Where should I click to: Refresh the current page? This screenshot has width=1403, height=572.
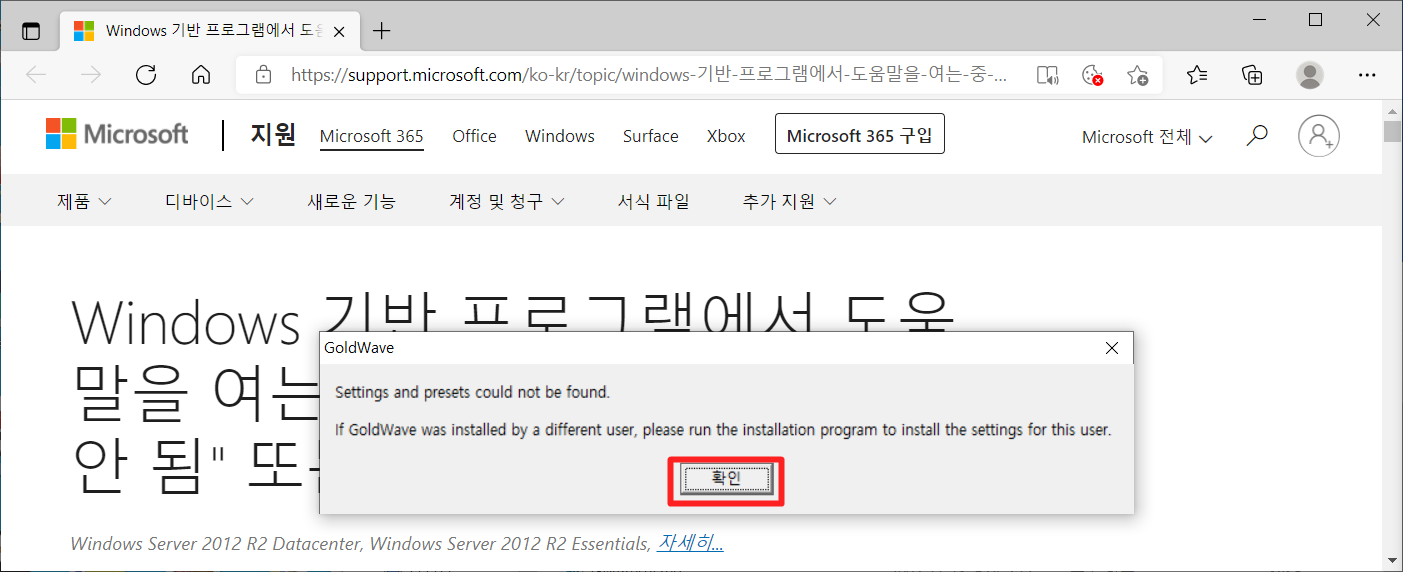[x=146, y=75]
